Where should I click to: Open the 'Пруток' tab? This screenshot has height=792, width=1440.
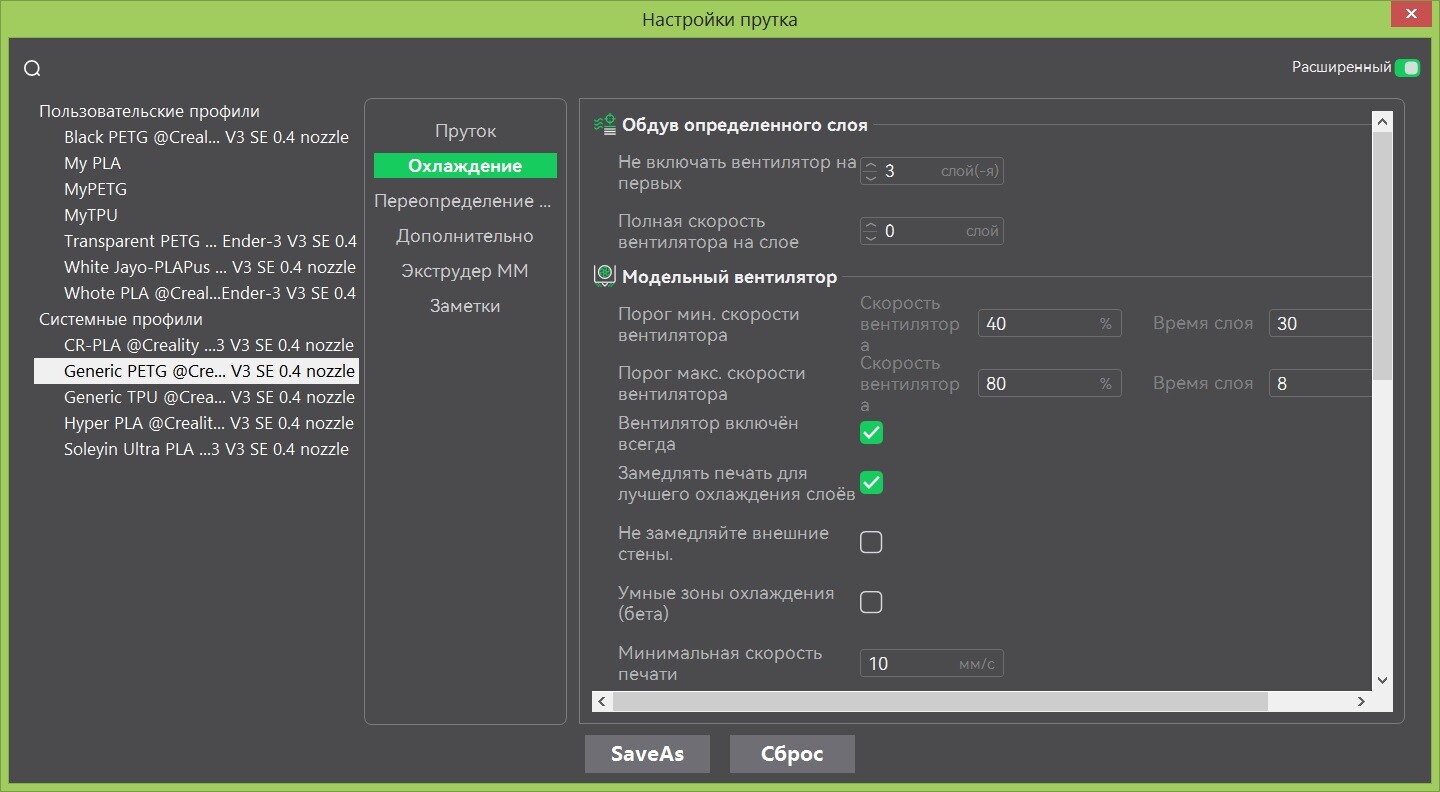465,131
